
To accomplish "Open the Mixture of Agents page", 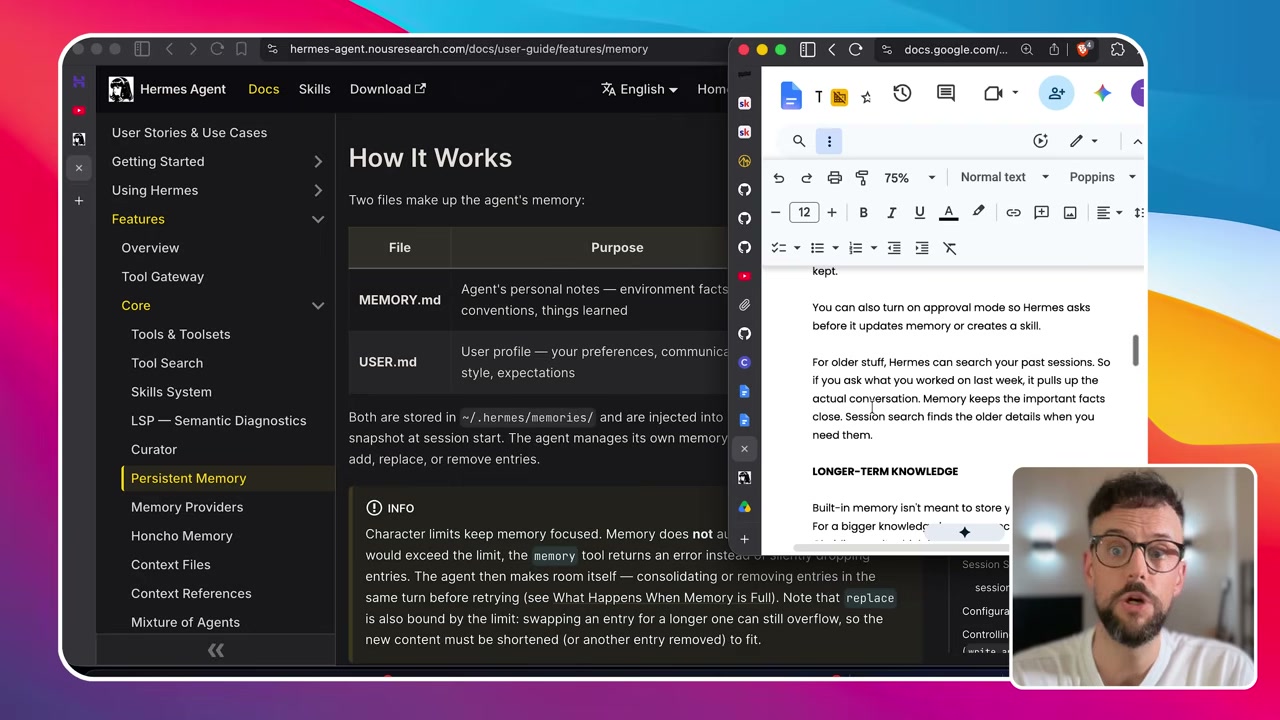I will pos(185,622).
